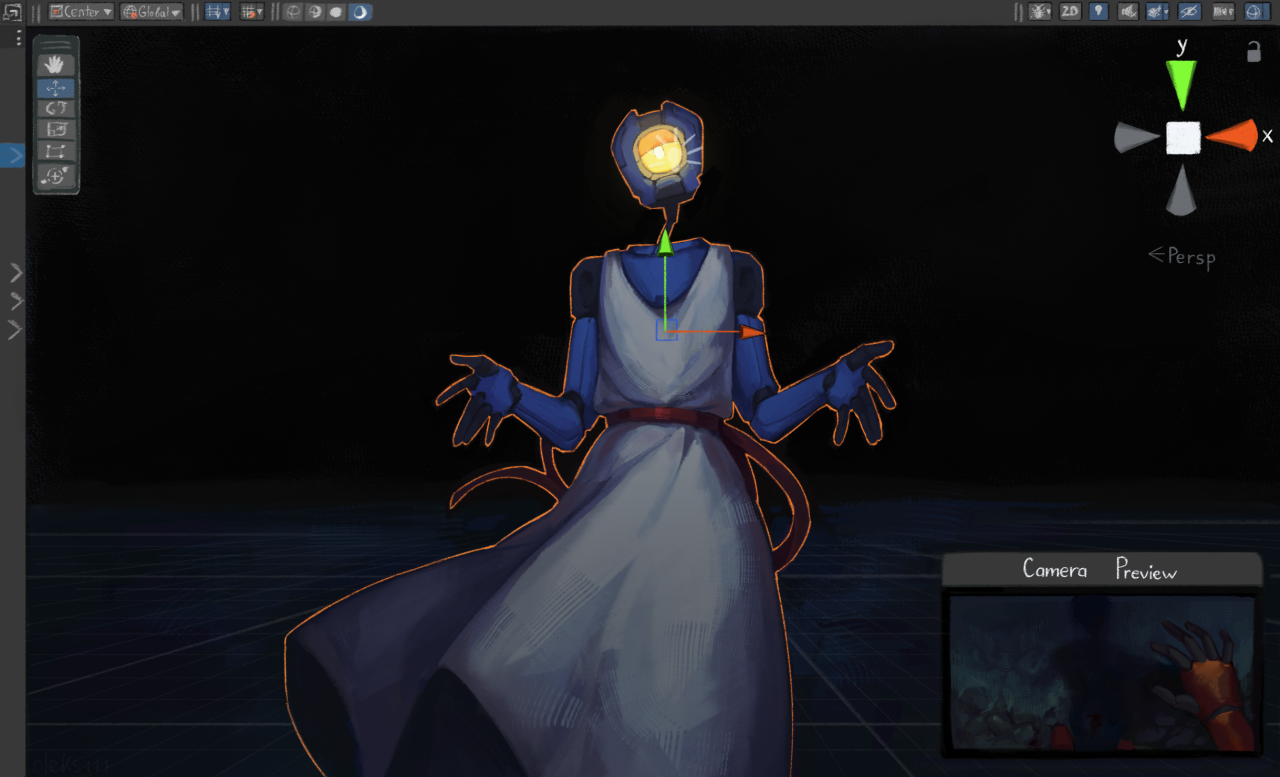The width and height of the screenshot is (1280, 777).
Task: Click the Persp projection label
Action: (x=1182, y=257)
